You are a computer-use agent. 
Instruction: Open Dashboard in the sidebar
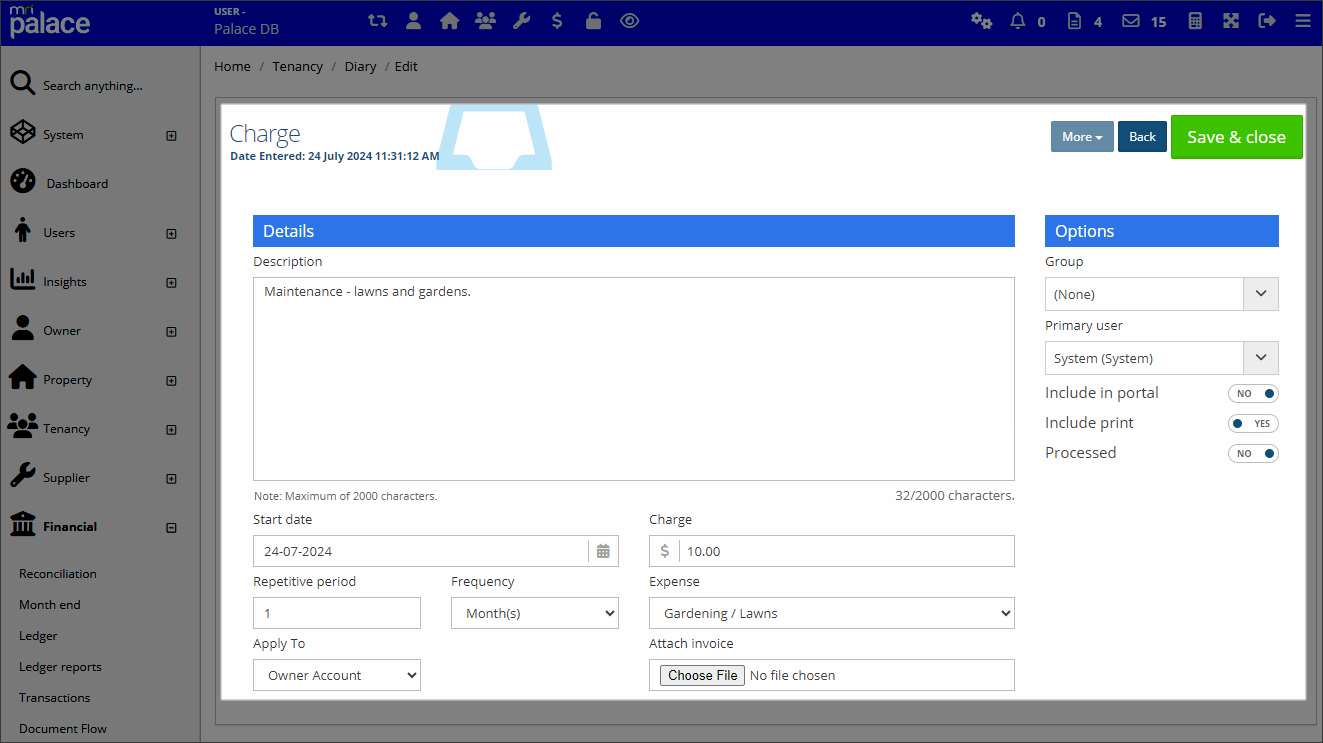click(x=77, y=184)
